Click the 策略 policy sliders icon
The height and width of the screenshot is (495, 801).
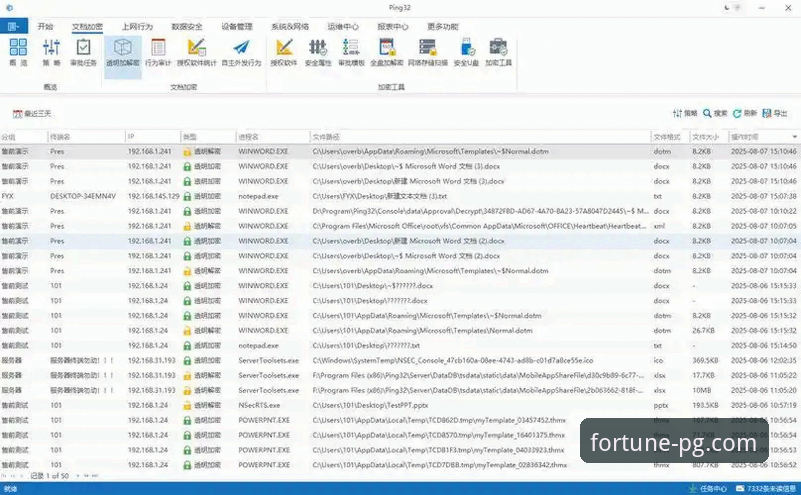51,51
